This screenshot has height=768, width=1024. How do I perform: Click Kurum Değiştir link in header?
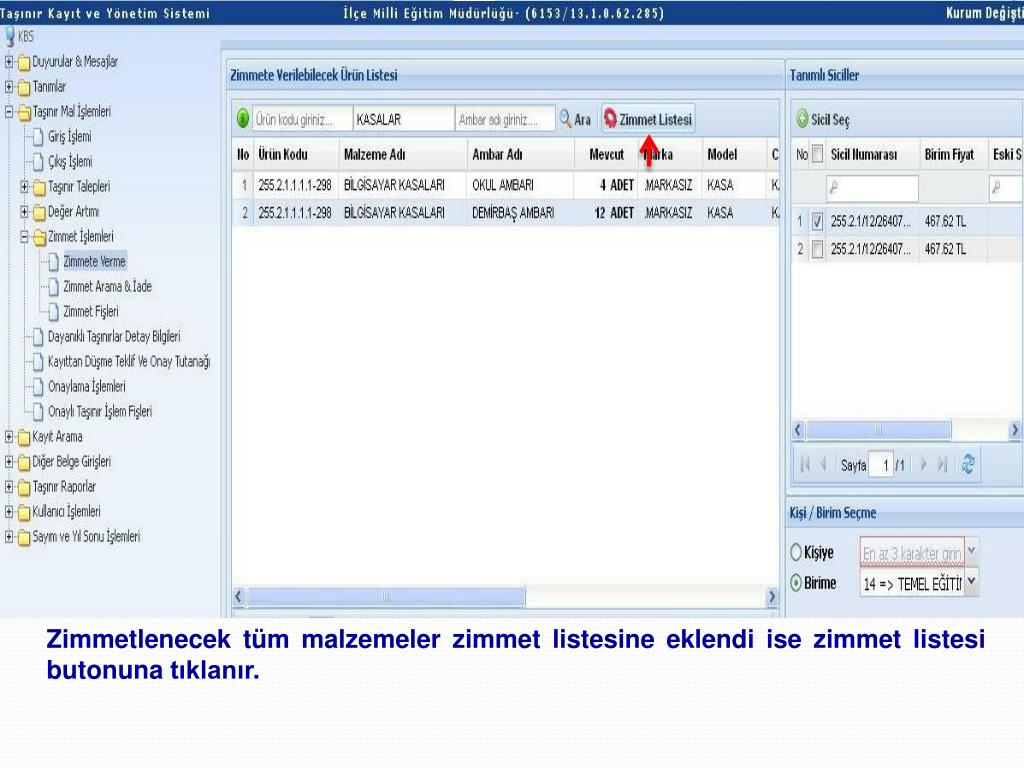985,12
